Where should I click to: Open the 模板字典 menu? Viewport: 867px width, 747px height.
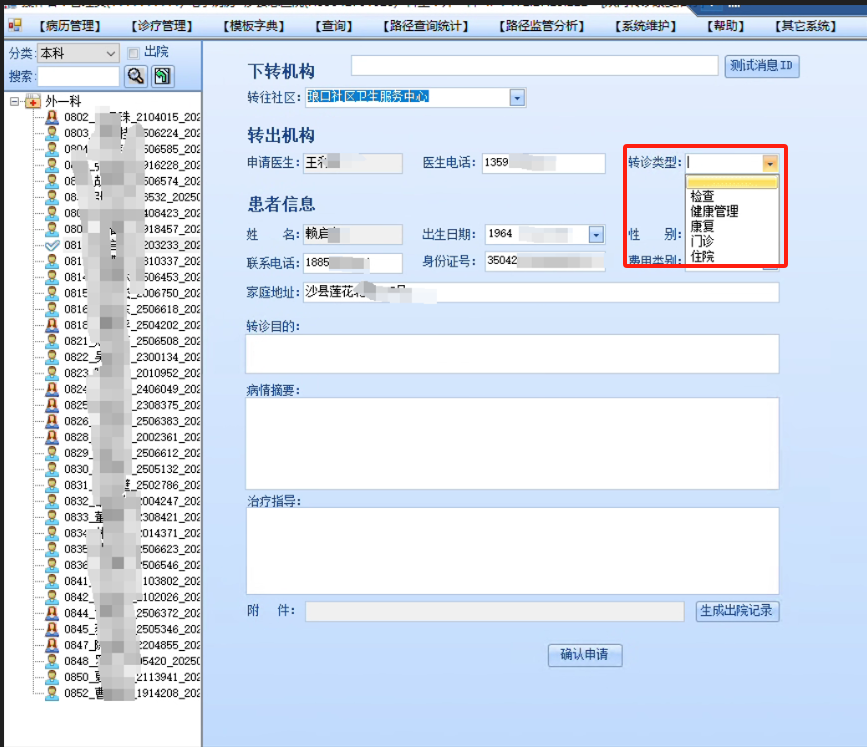[x=253, y=26]
